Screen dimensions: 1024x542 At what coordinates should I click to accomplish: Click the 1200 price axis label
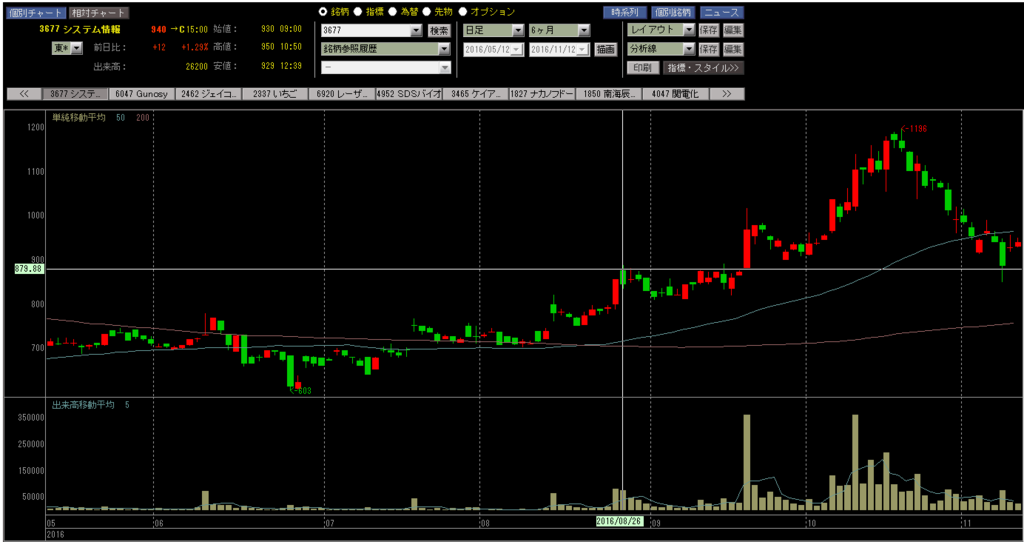[35, 128]
